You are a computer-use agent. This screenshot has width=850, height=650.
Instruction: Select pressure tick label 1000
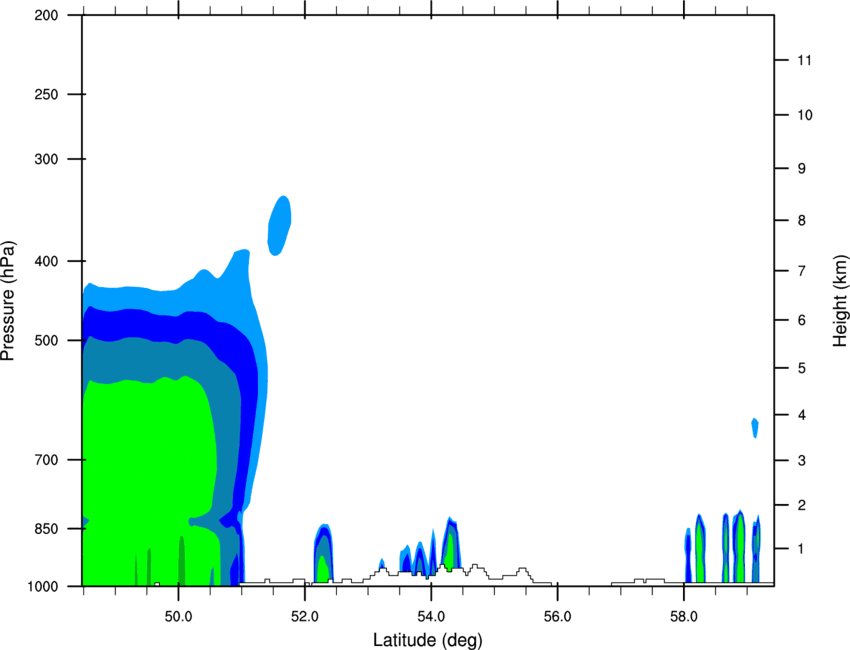(x=42, y=586)
